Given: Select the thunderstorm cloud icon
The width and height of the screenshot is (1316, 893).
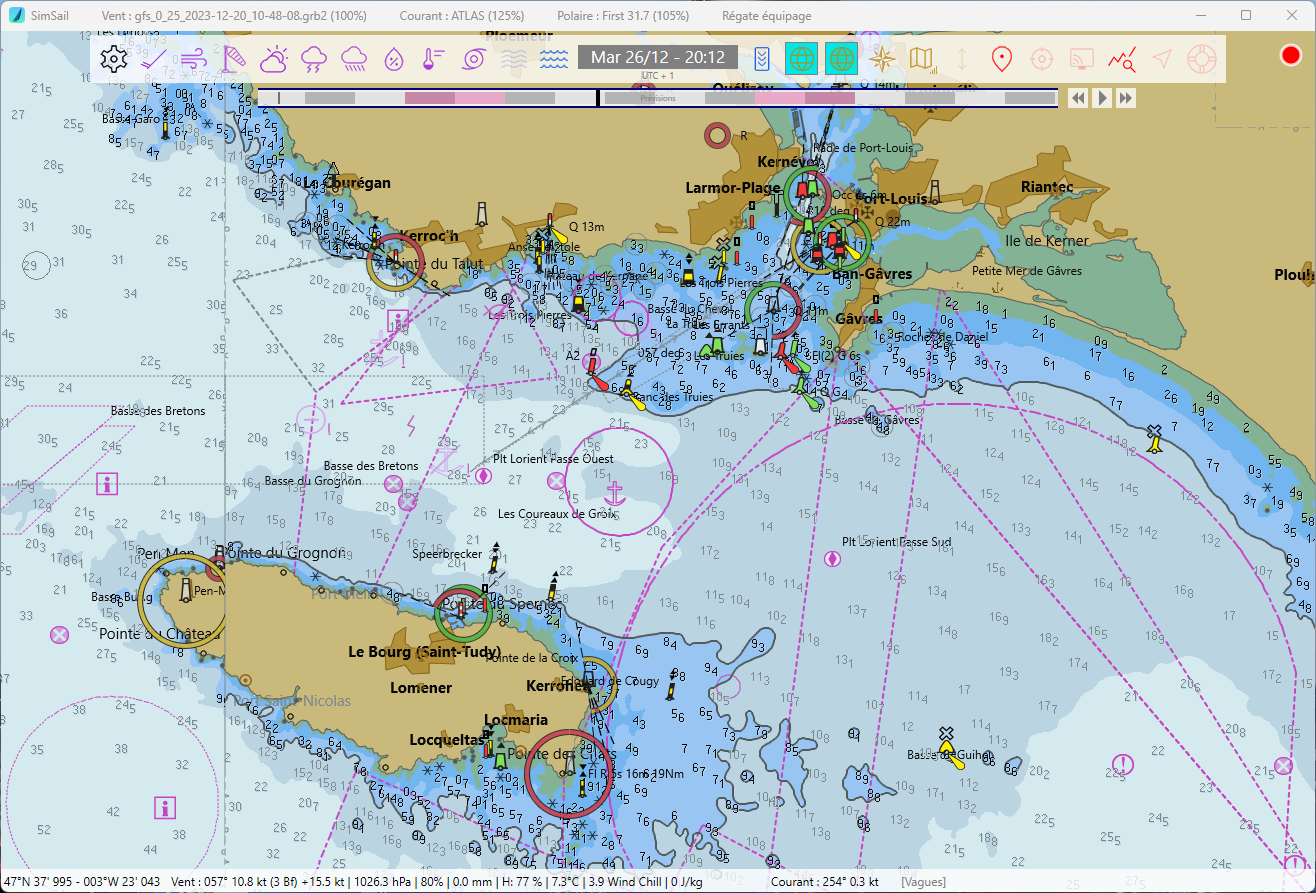Looking at the screenshot, I should [313, 59].
